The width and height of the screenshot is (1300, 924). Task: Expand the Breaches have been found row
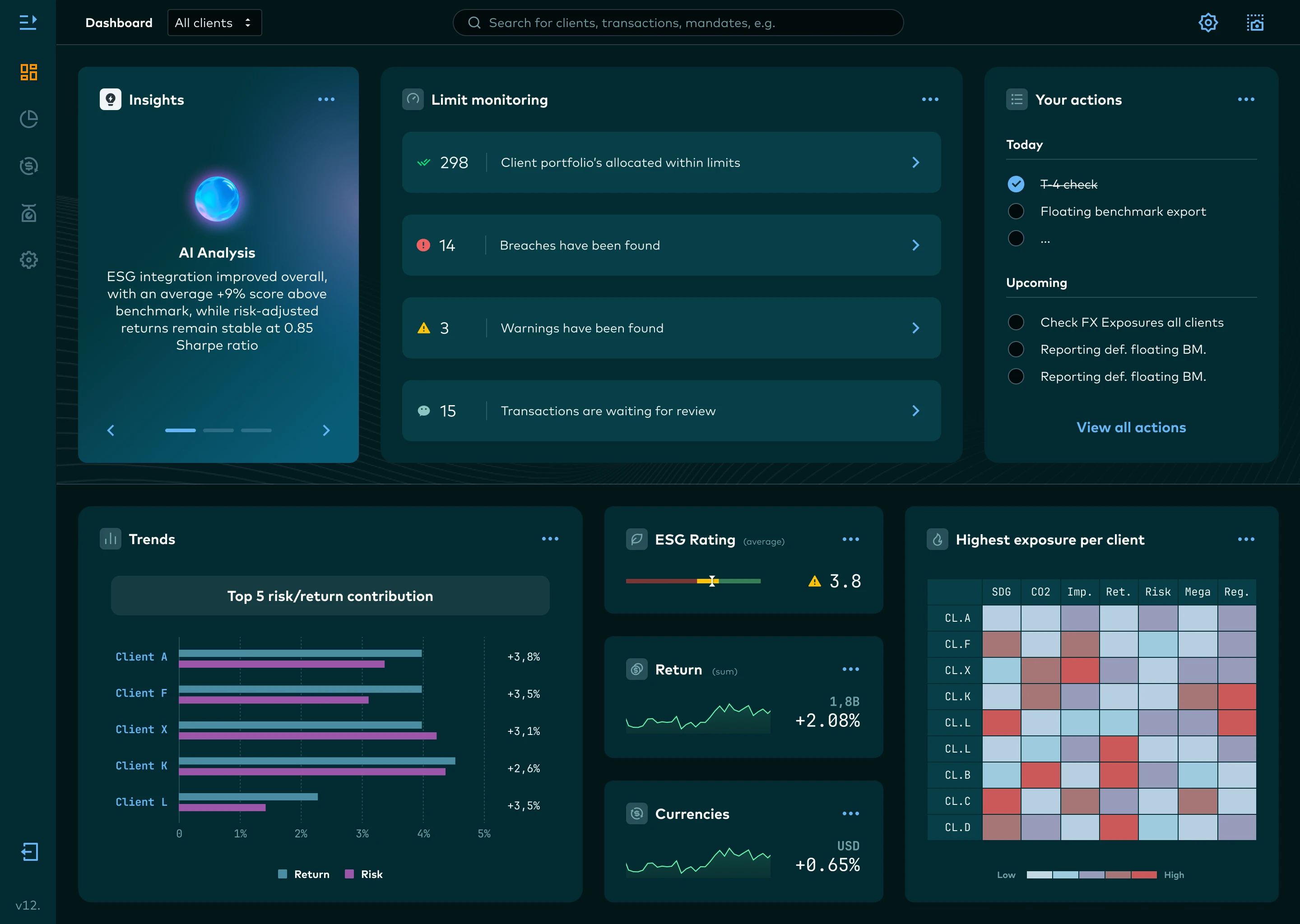pos(915,245)
